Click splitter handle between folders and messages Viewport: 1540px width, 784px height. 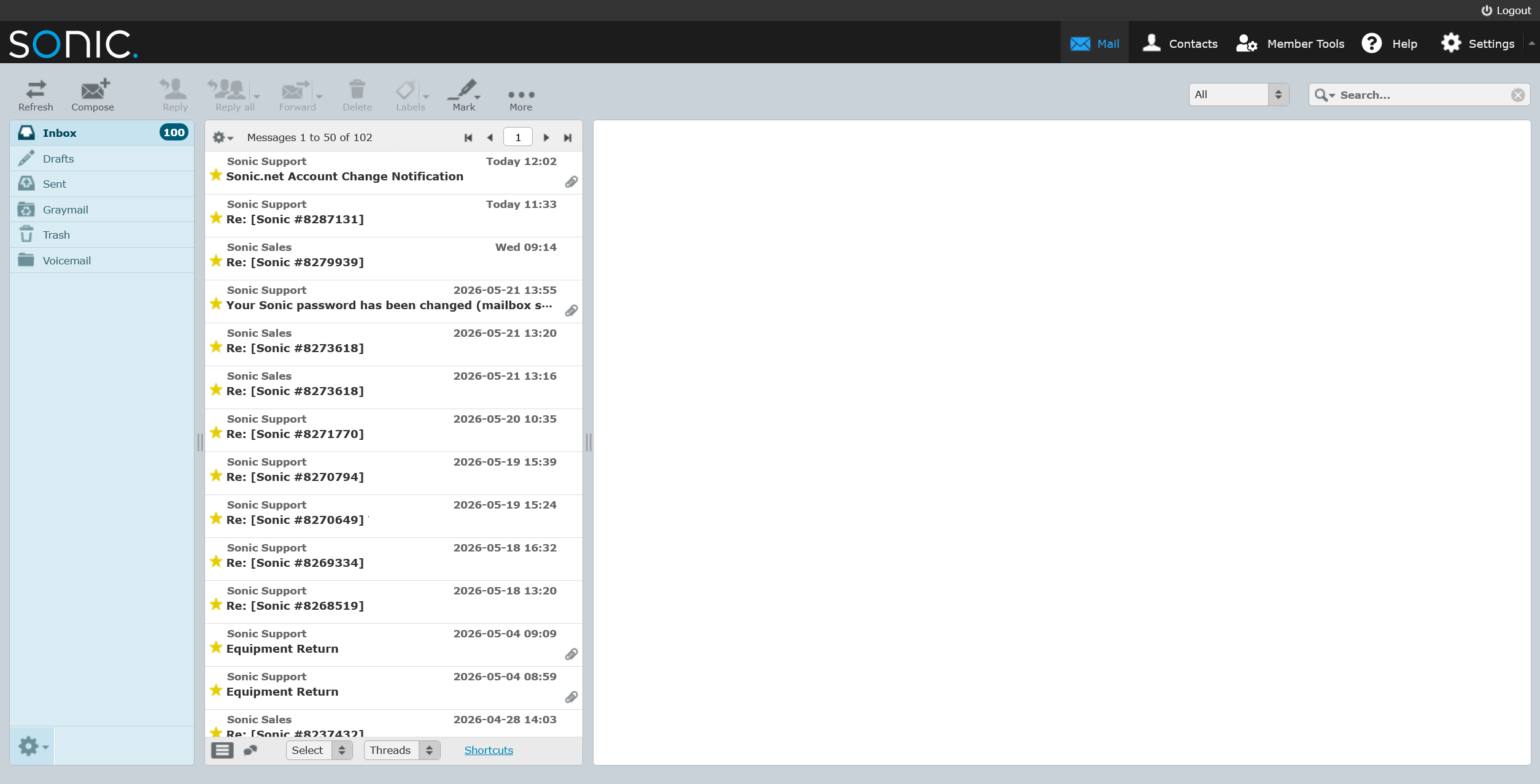click(199, 442)
